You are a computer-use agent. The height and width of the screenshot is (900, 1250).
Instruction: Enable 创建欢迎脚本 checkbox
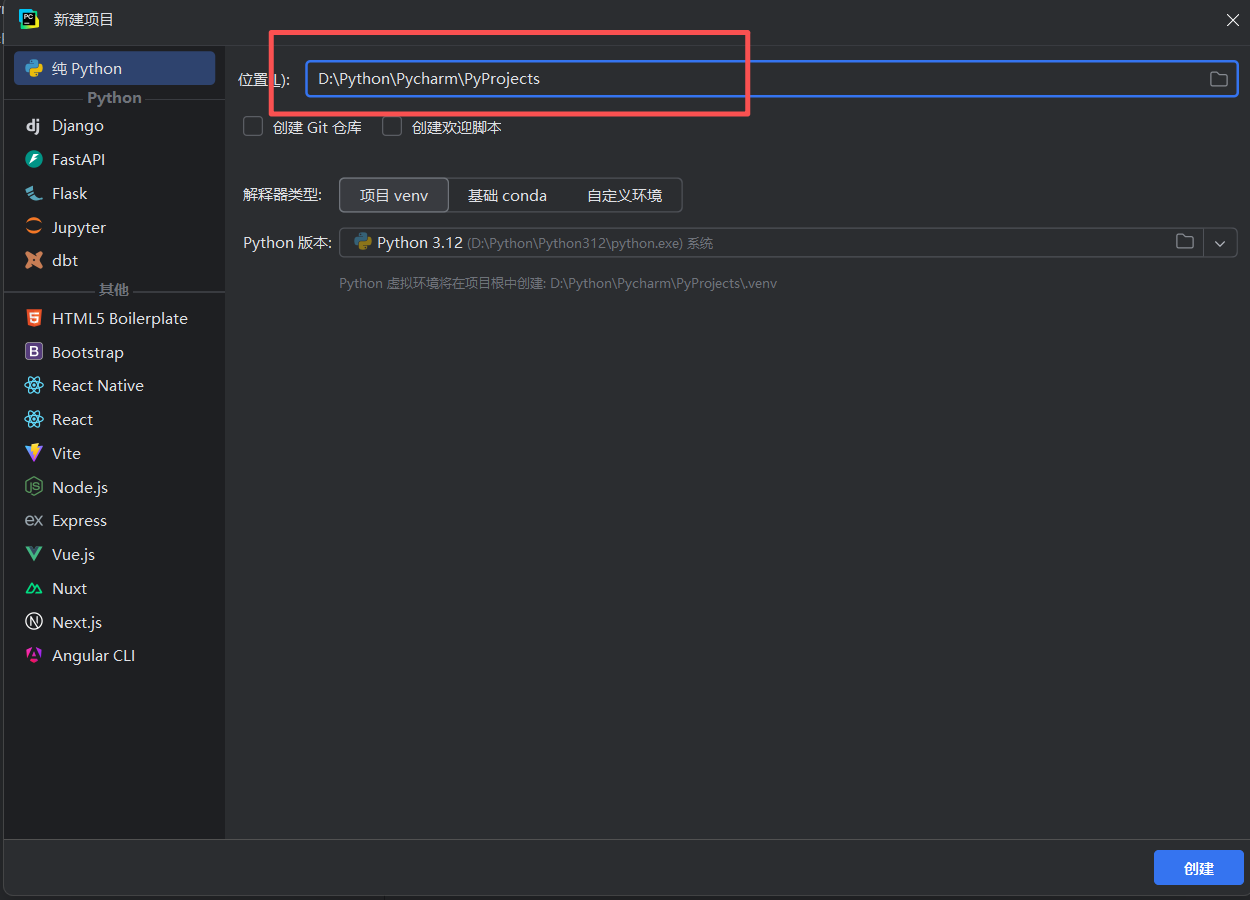tap(392, 127)
